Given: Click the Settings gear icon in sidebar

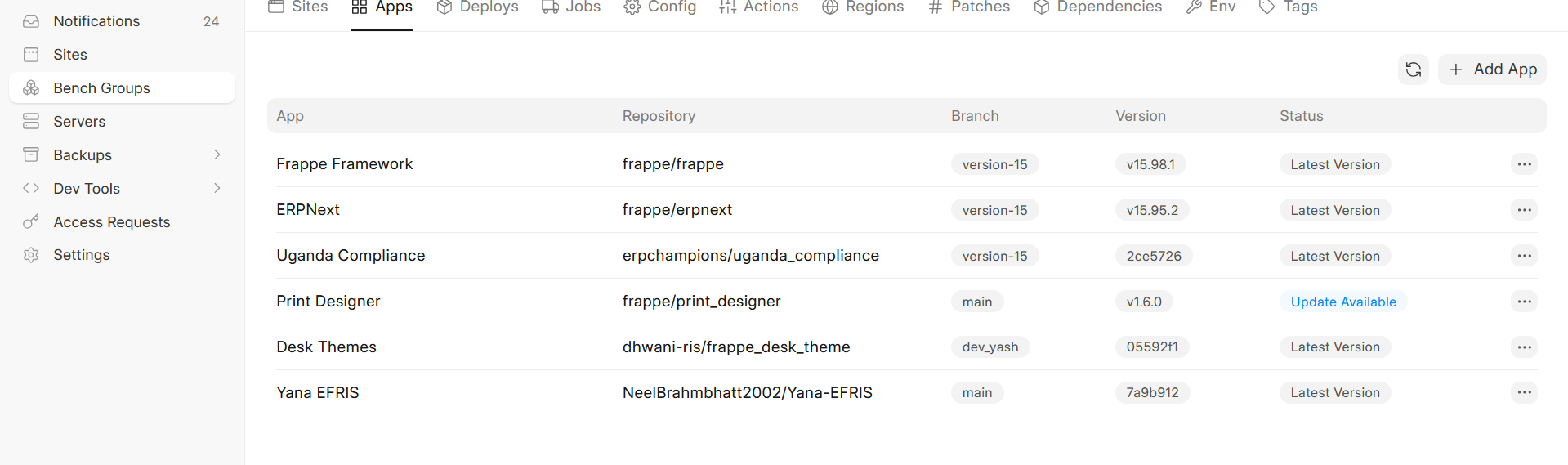Looking at the screenshot, I should pyautogui.click(x=31, y=255).
